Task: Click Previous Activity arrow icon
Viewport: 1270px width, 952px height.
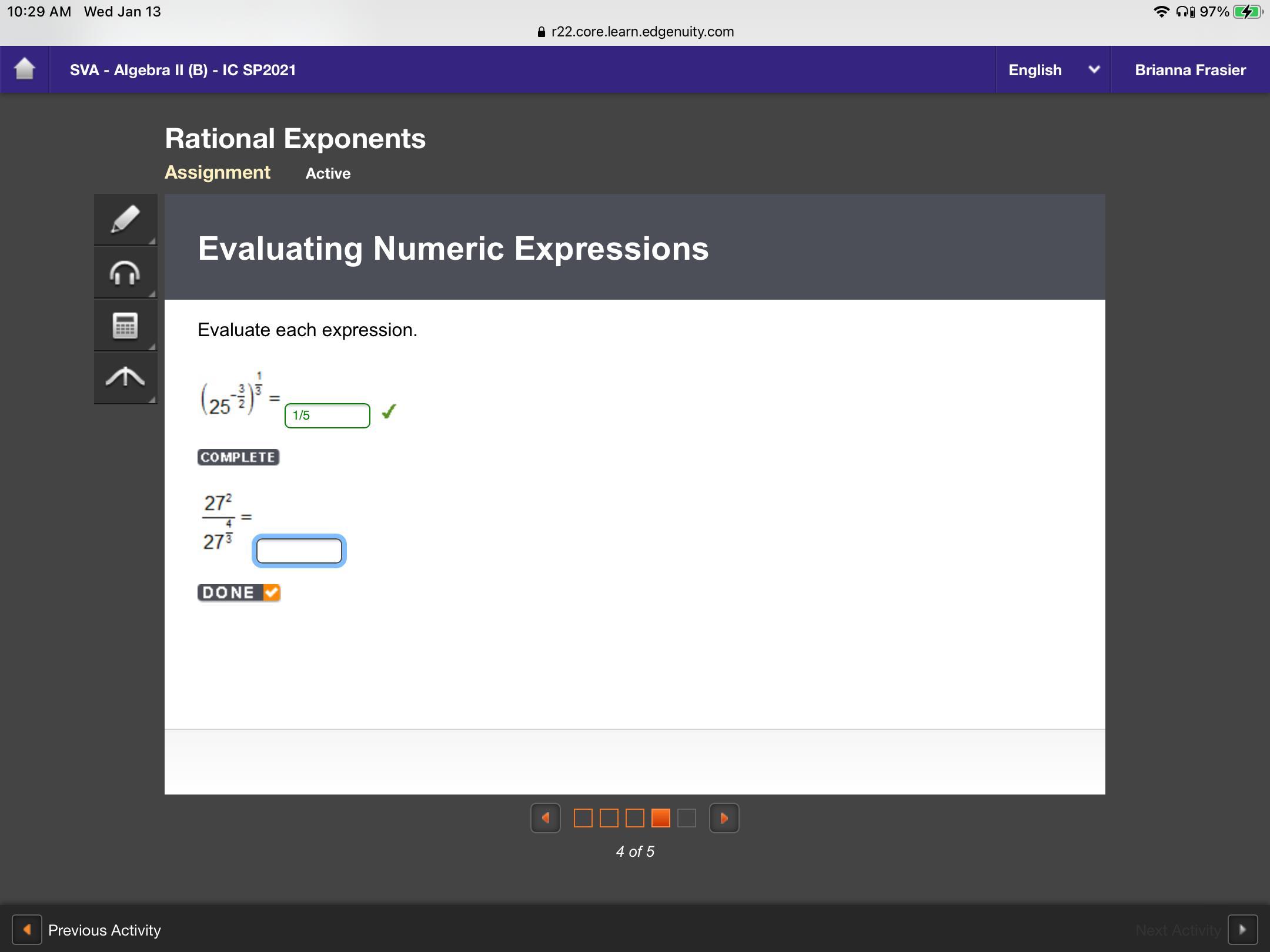Action: pos(27,930)
